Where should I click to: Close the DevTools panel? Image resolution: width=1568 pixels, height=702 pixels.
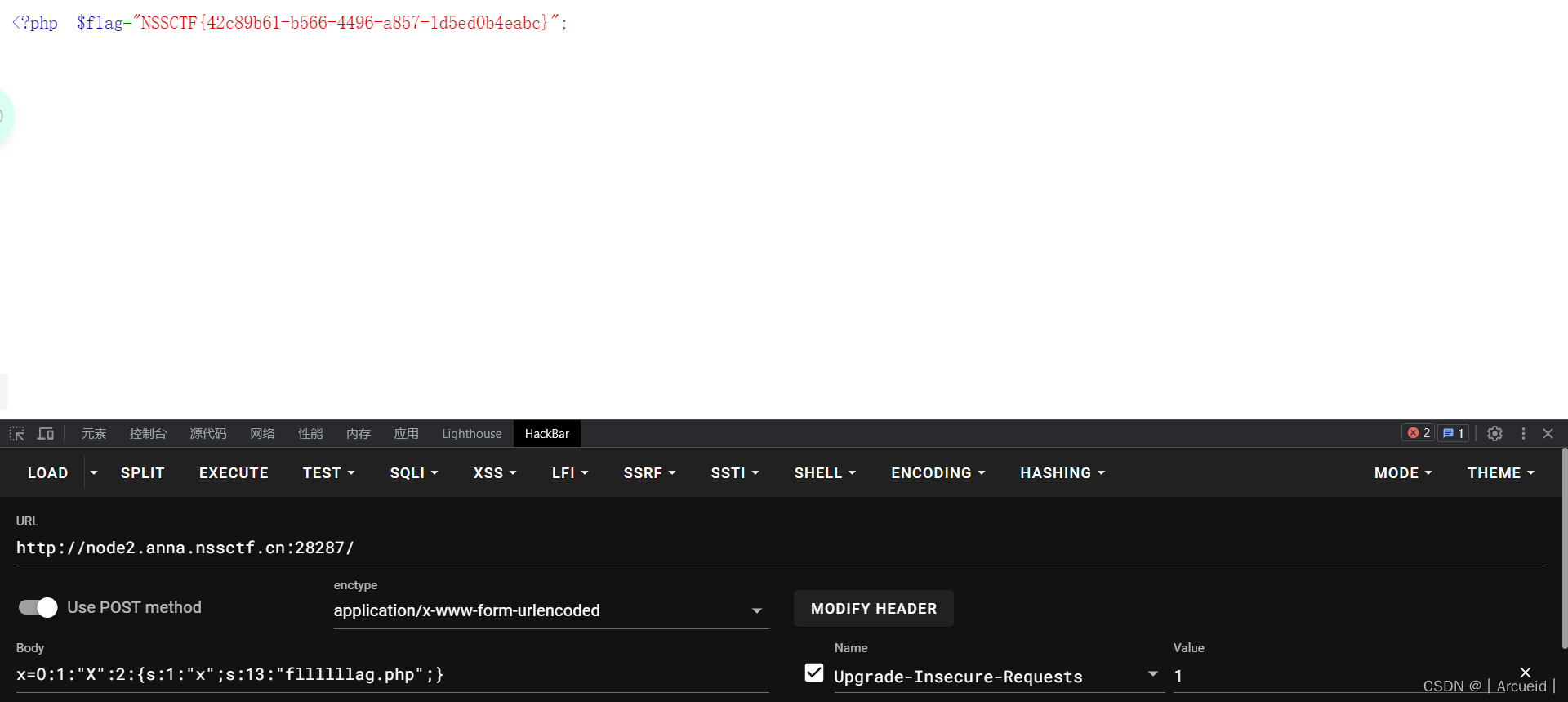1548,434
